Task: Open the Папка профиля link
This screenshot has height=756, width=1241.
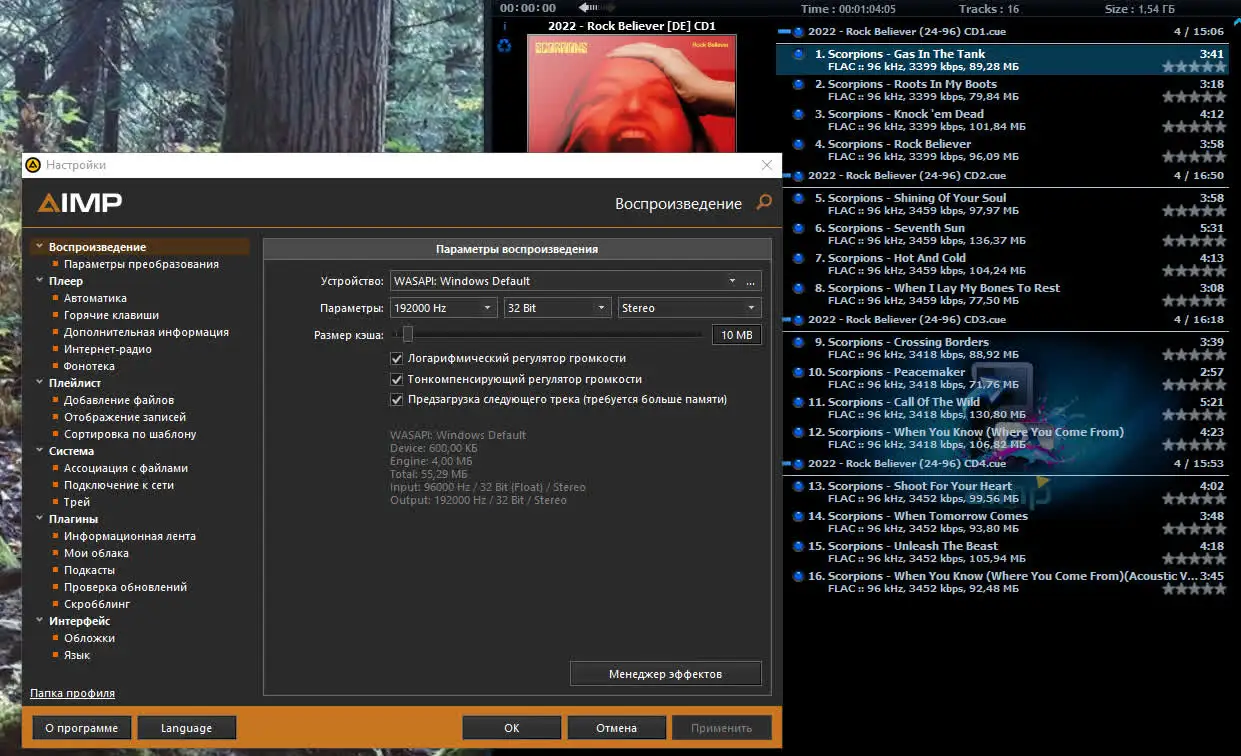Action: 72,693
